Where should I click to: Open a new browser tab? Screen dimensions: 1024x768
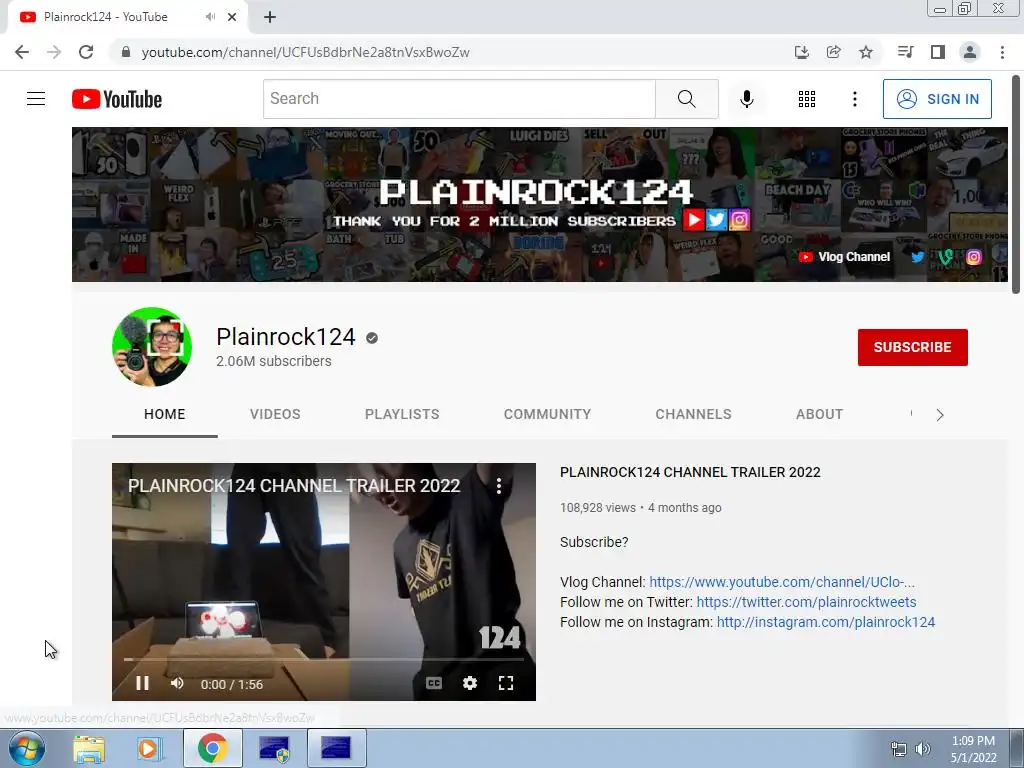pyautogui.click(x=270, y=18)
